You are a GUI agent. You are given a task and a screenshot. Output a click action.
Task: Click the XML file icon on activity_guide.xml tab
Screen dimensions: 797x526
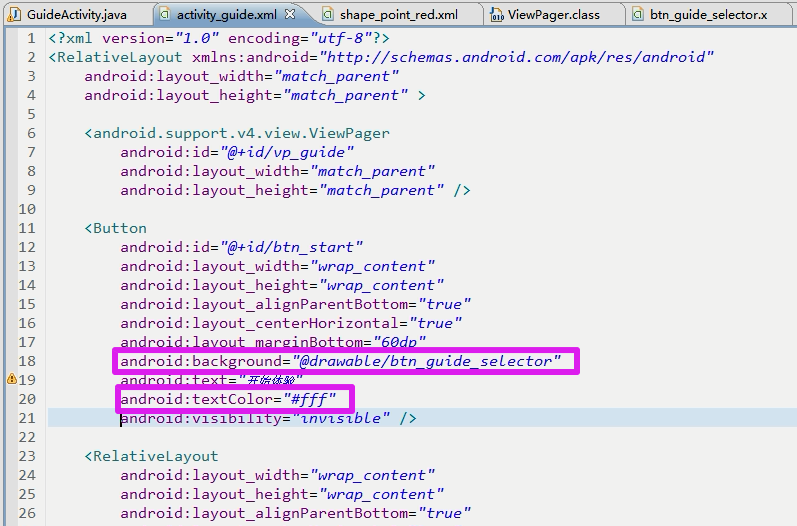[x=162, y=15]
